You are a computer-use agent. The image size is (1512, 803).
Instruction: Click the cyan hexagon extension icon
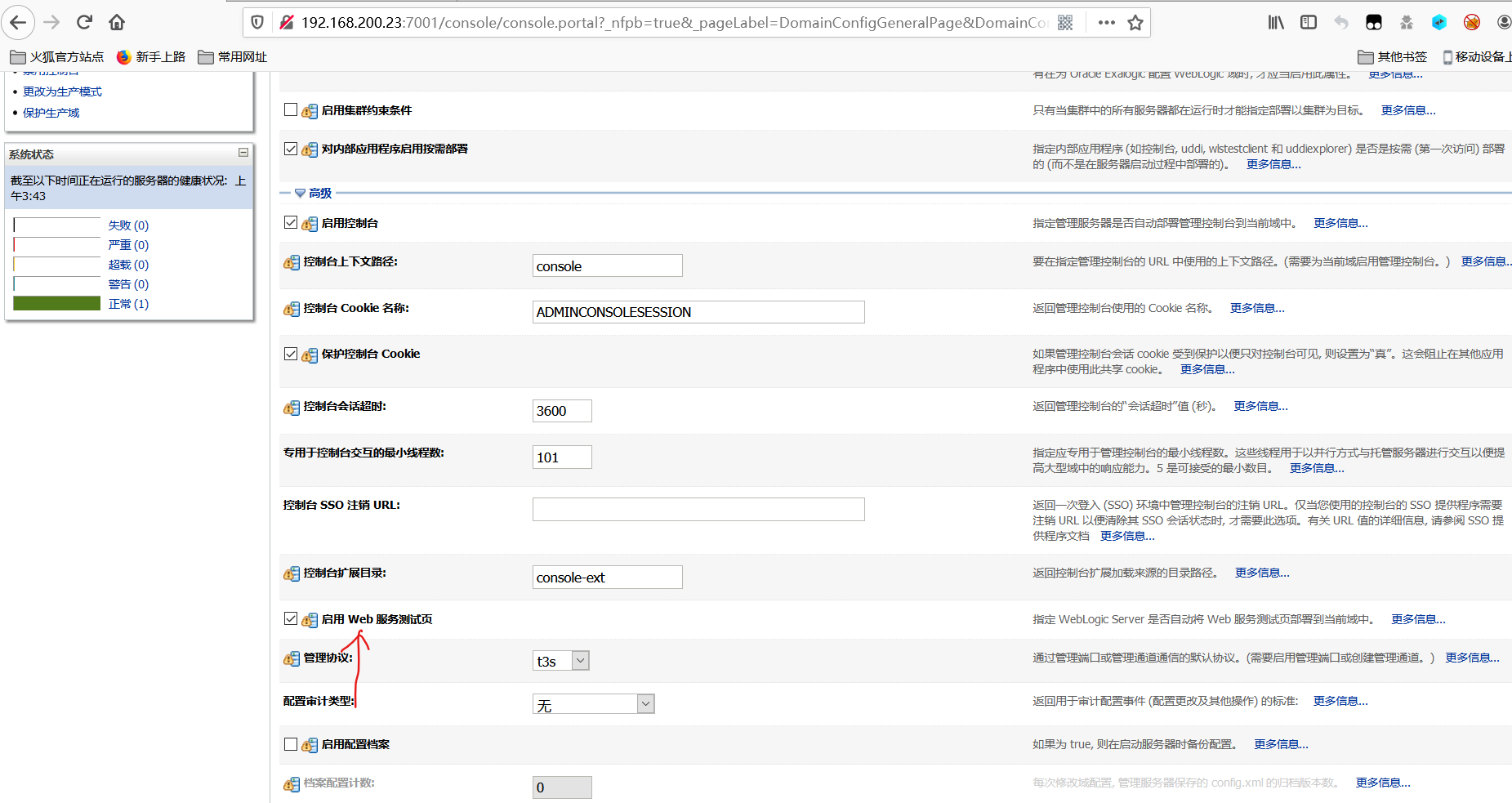point(1439,22)
